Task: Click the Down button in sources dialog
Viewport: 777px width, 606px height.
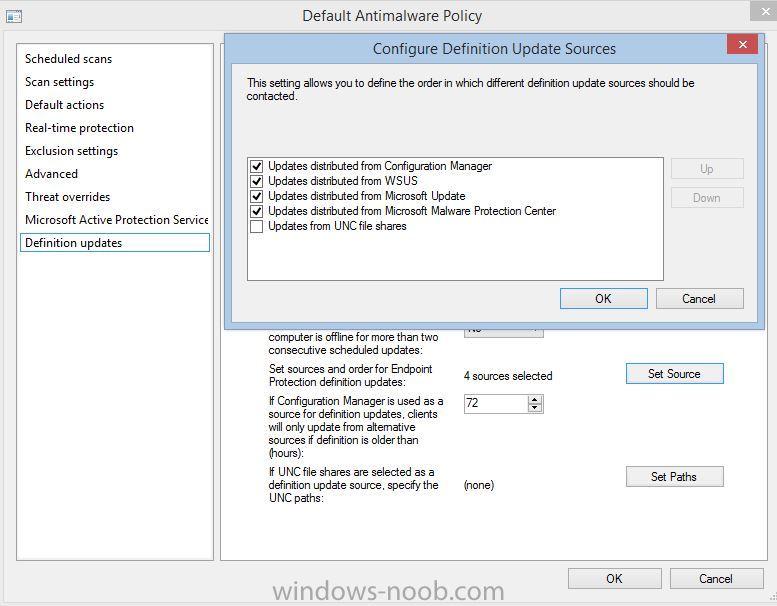Action: (x=707, y=198)
